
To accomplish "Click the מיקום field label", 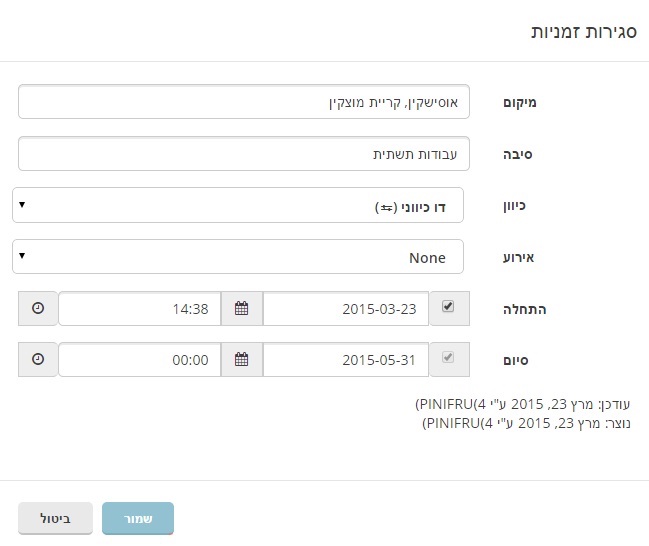I will coord(520,103).
